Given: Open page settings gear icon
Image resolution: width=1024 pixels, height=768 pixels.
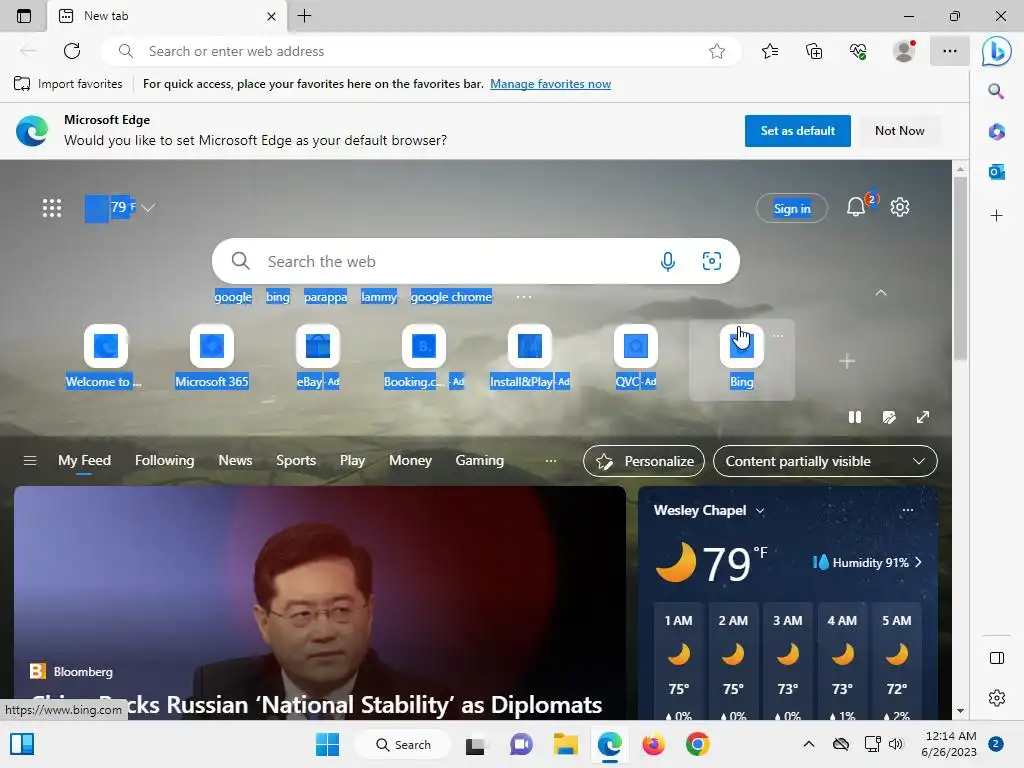Looking at the screenshot, I should click(x=900, y=207).
